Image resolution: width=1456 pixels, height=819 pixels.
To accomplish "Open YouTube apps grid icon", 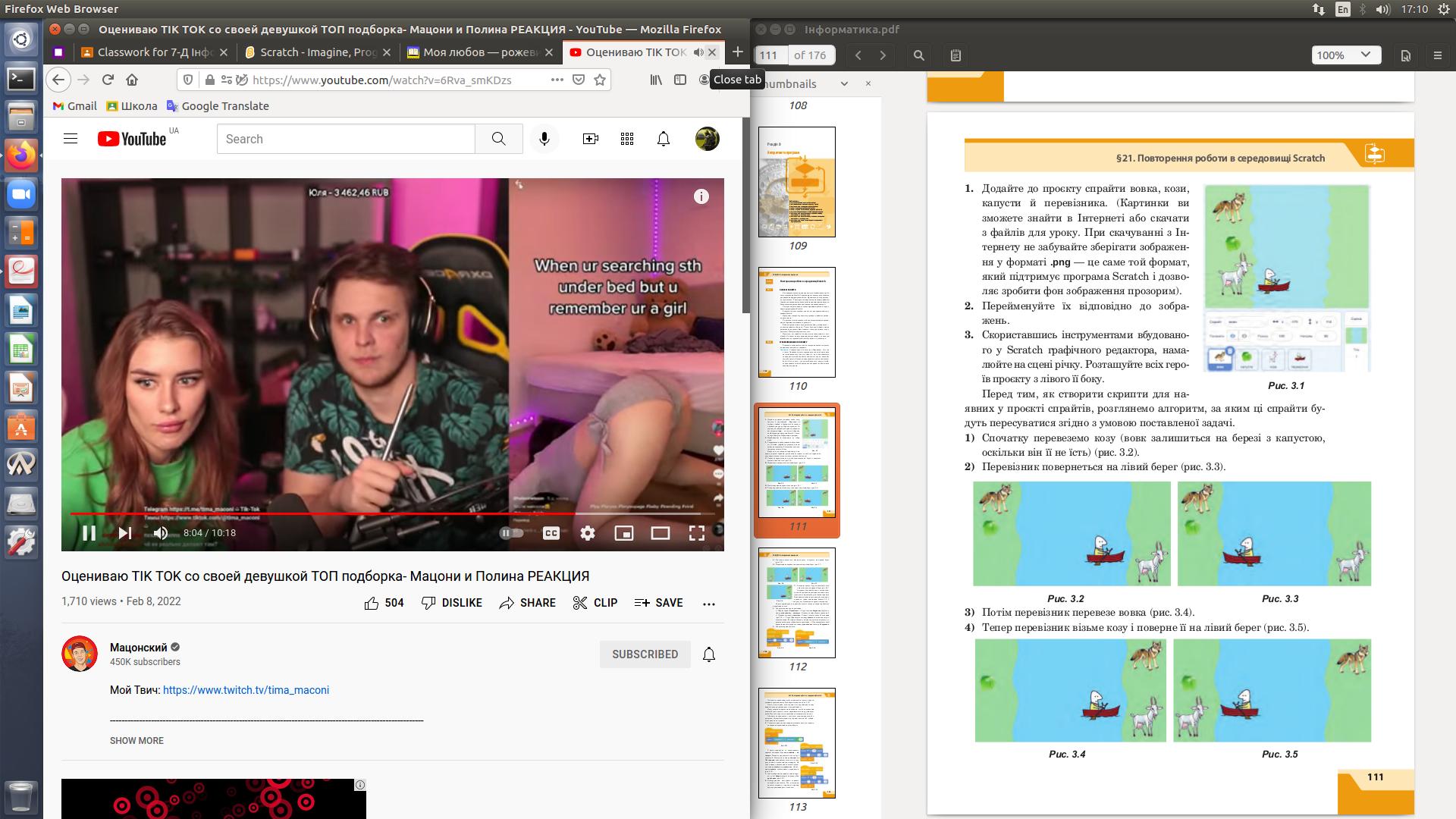I will pyautogui.click(x=626, y=139).
